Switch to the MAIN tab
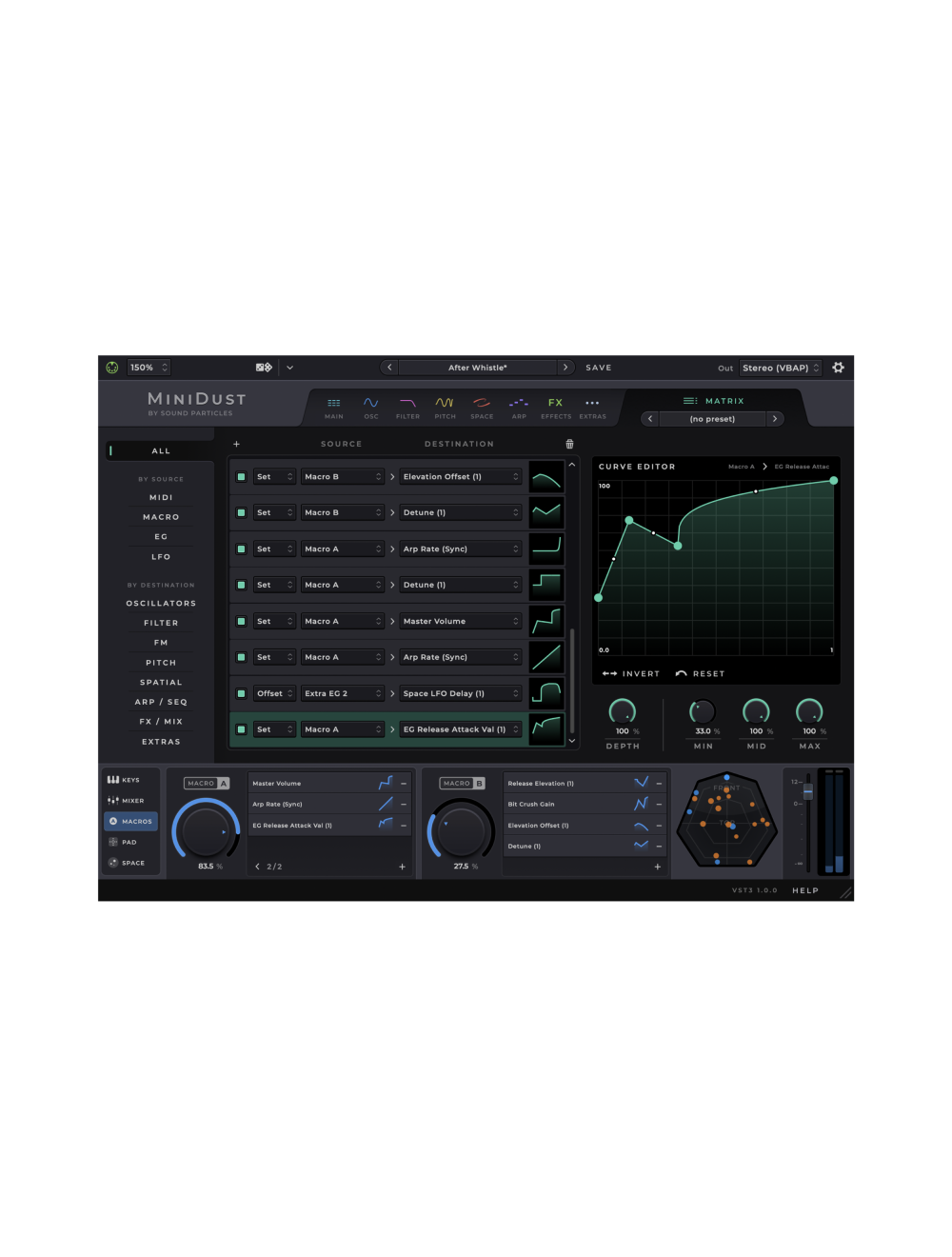The width and height of the screenshot is (952, 1257). tap(333, 407)
